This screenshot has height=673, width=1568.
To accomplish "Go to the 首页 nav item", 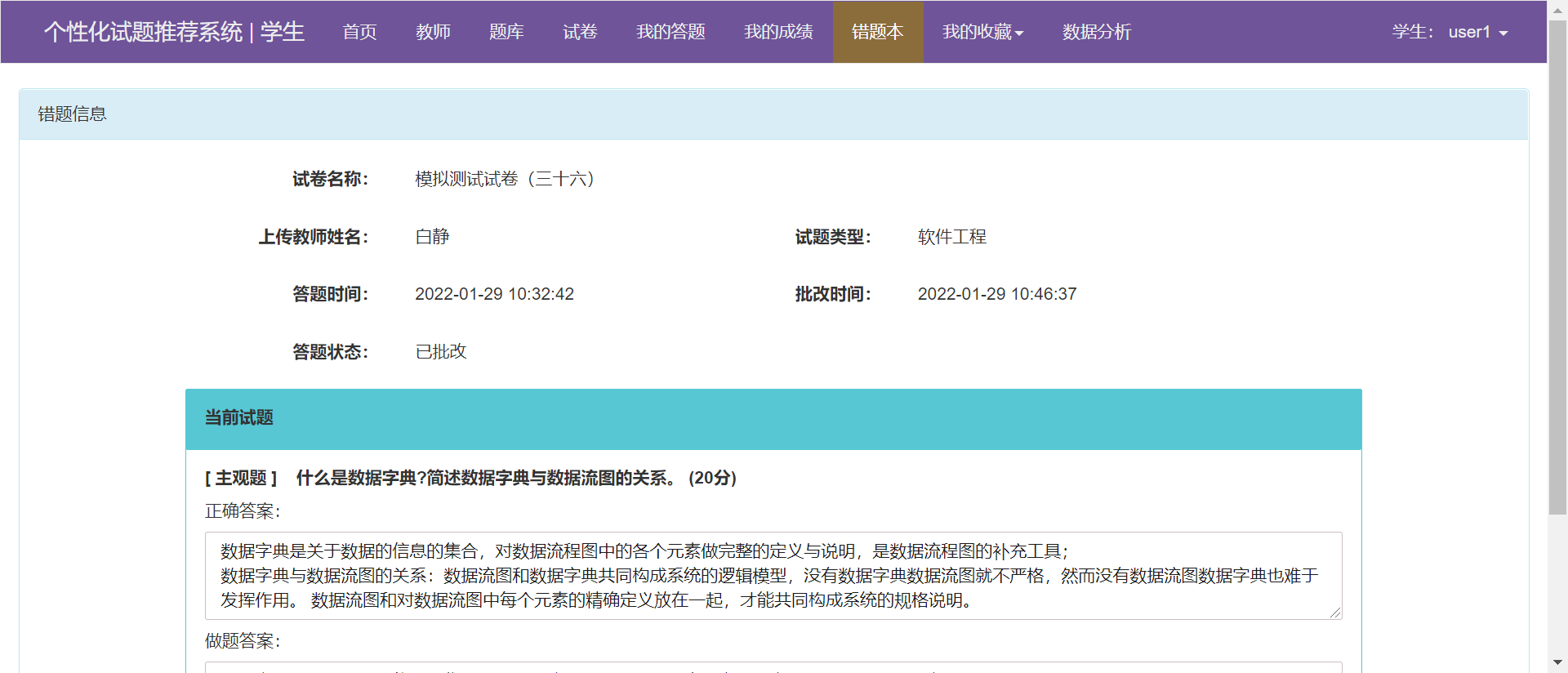I will tap(359, 32).
